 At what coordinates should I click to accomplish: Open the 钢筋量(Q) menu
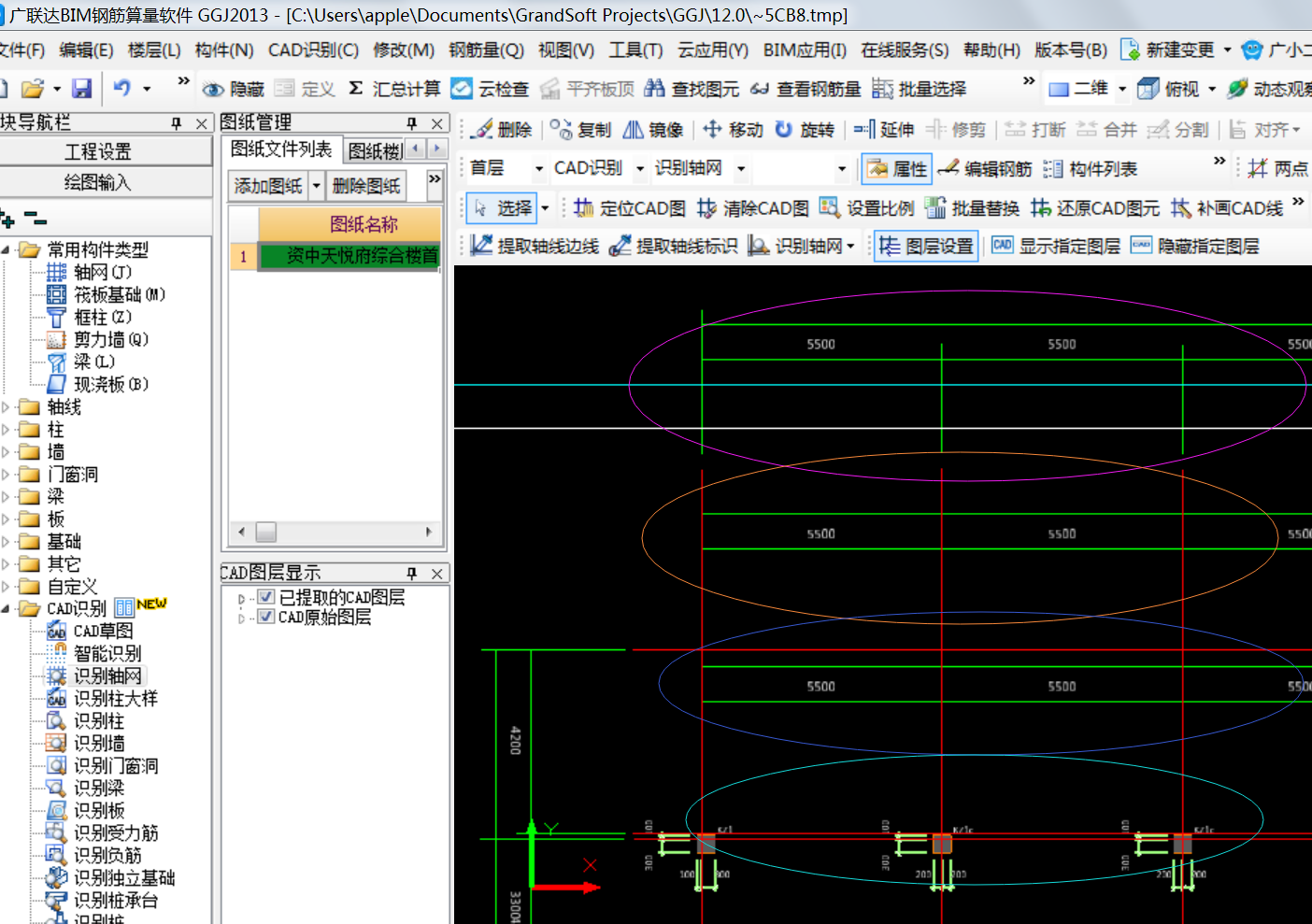coord(486,50)
